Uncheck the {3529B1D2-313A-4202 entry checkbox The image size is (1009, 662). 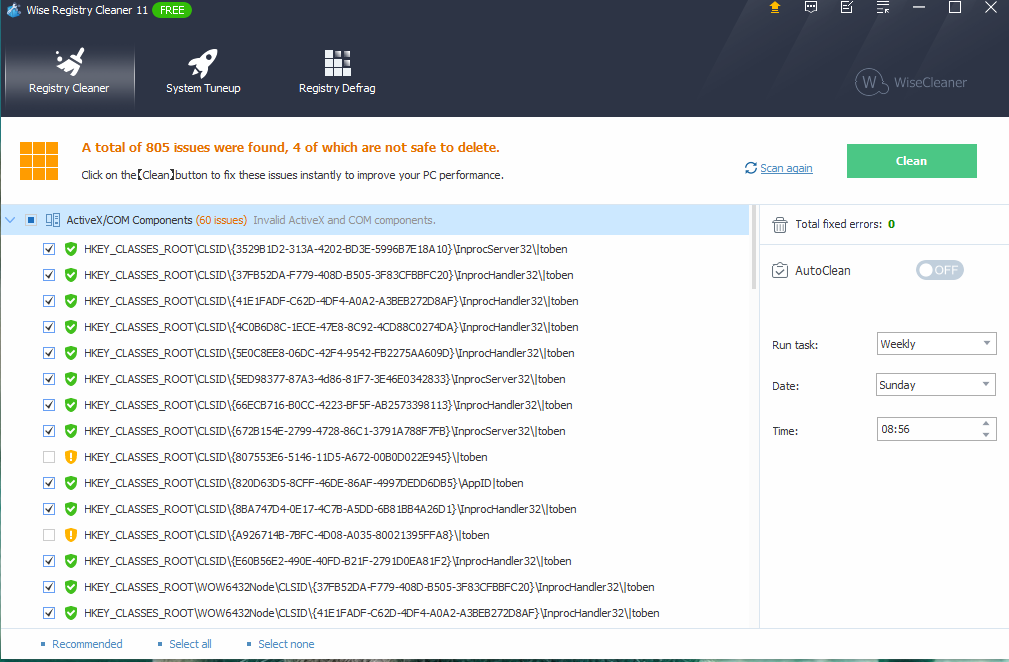(49, 249)
